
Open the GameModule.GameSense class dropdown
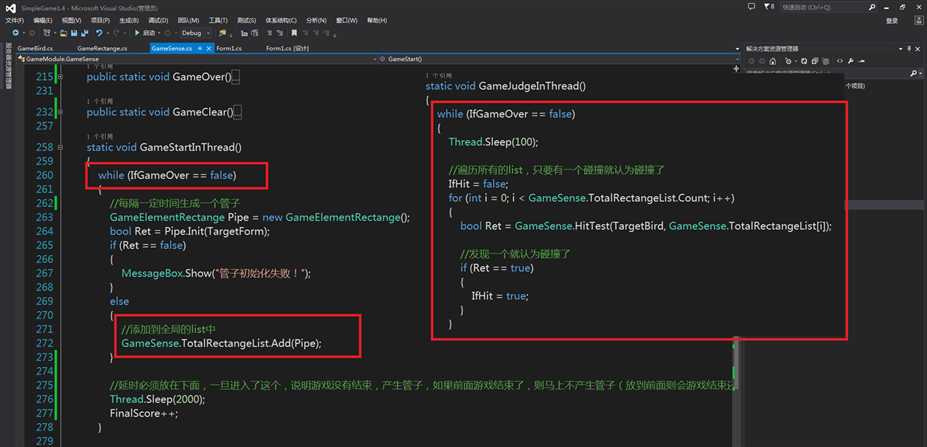[198, 59]
